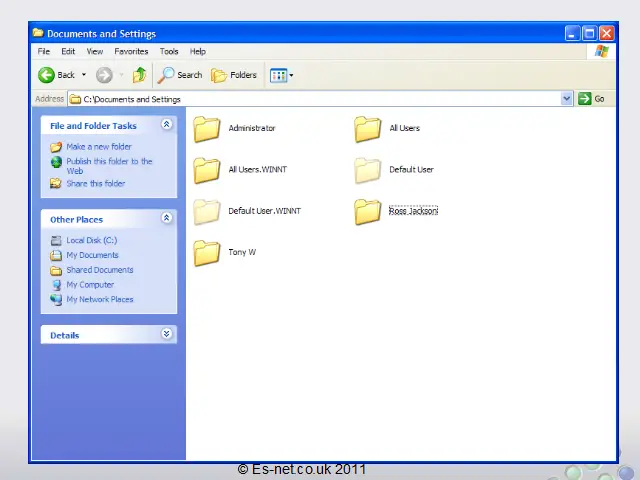Click the Make a new folder icon
The image size is (640, 480).
pyautogui.click(x=56, y=147)
